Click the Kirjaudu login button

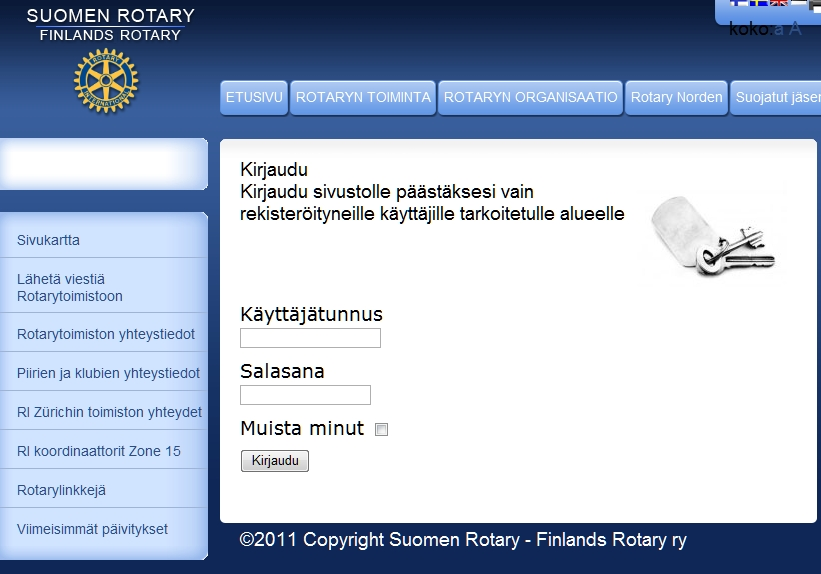275,461
